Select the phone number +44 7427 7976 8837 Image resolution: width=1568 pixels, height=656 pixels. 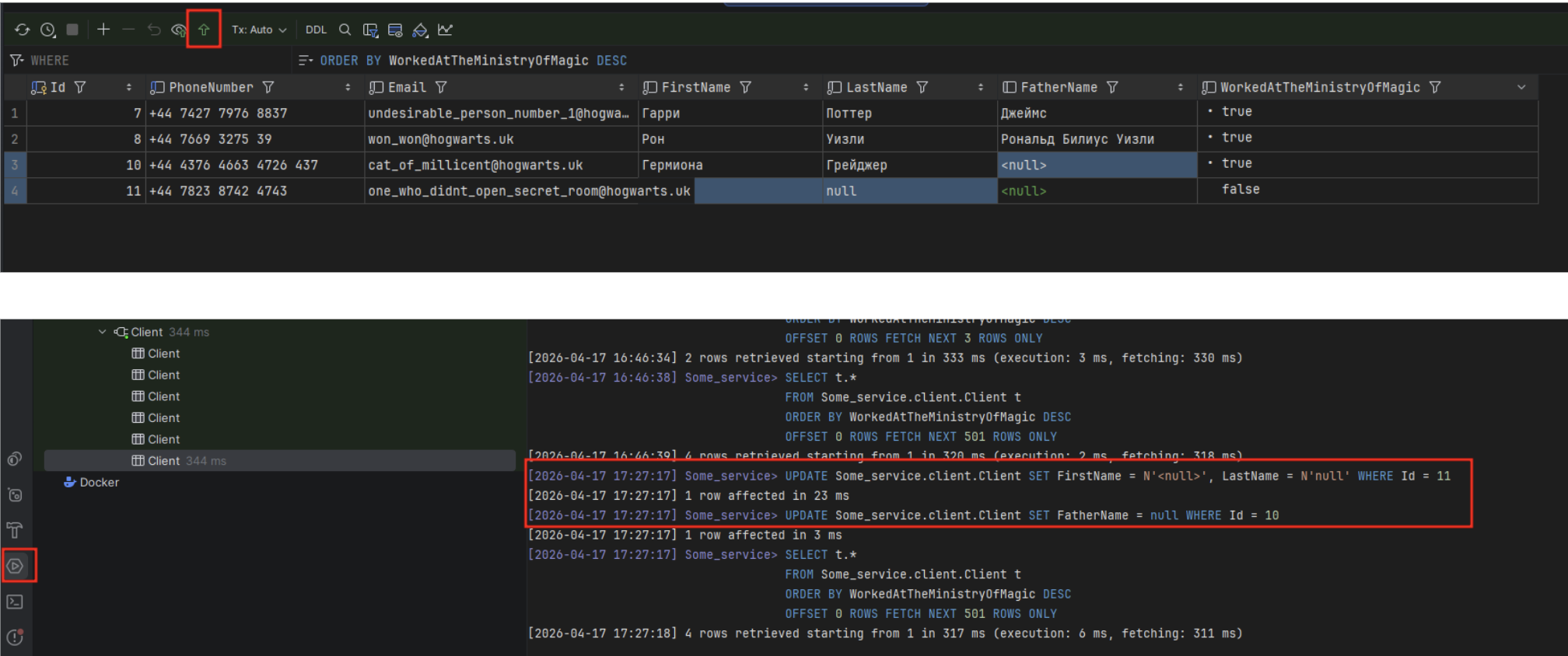coord(254,113)
